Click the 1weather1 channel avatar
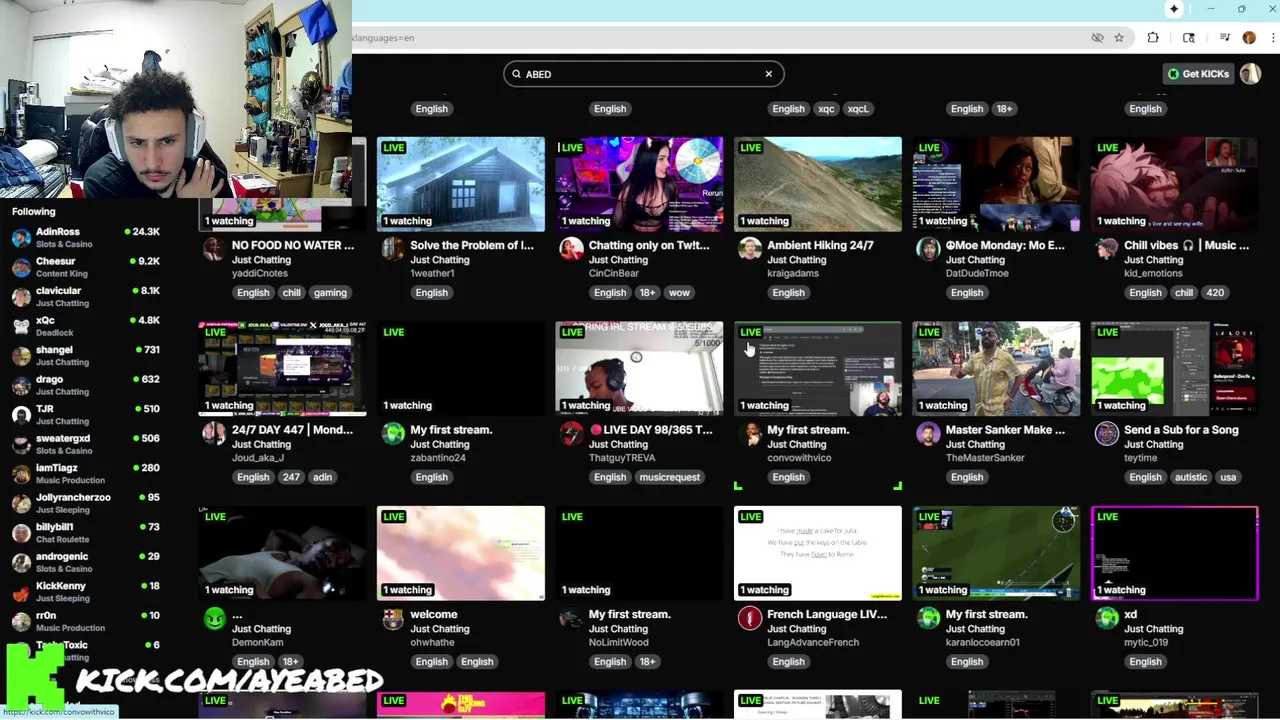Viewport: 1280px width, 720px height. pos(393,249)
